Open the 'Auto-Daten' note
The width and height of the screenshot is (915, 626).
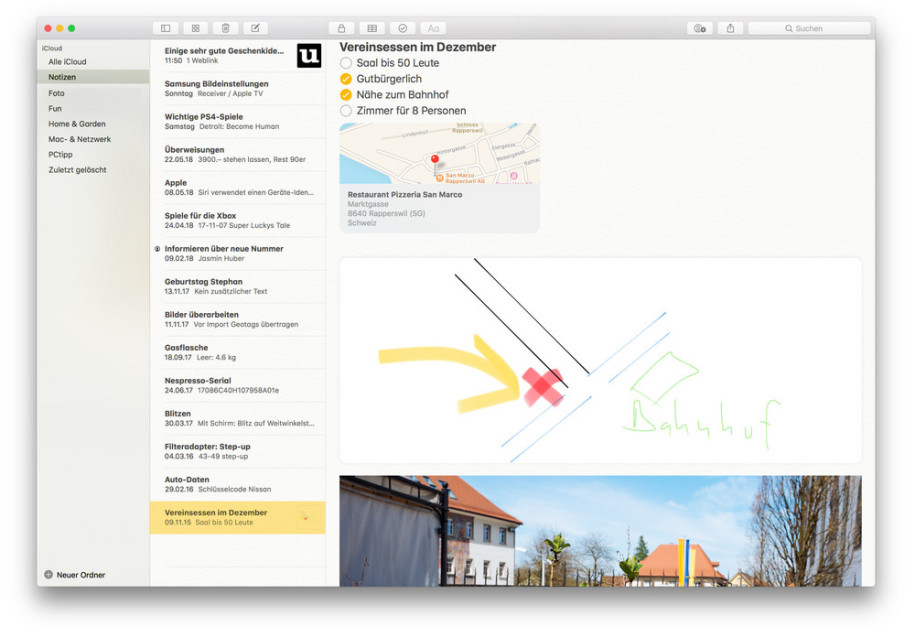(238, 484)
